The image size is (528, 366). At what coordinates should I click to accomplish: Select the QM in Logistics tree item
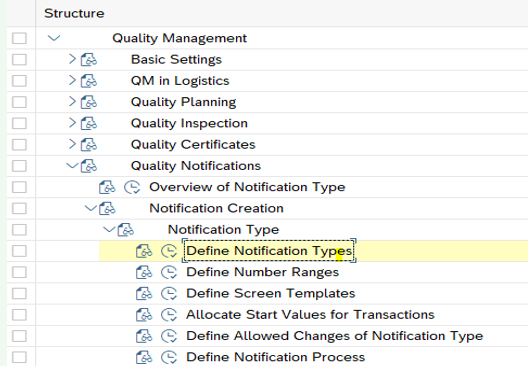pos(180,81)
